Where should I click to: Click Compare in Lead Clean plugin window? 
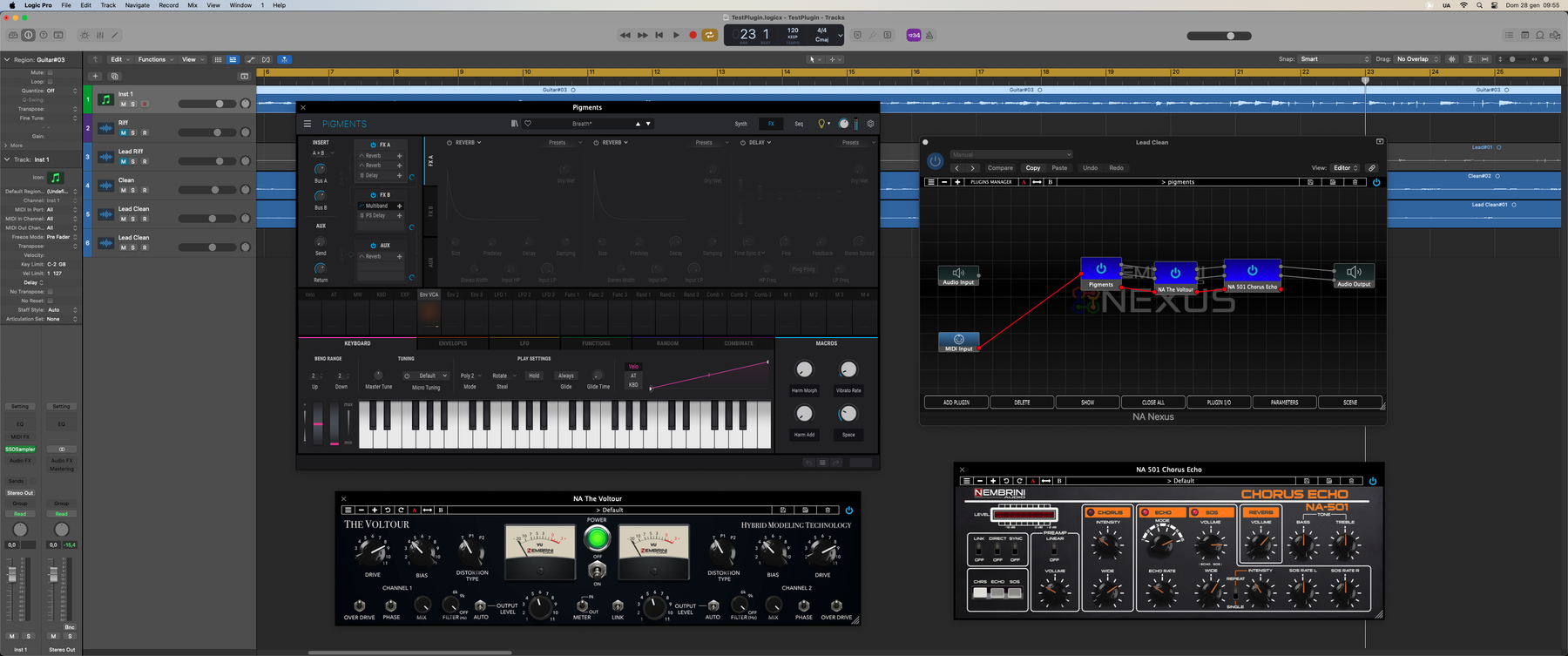(1000, 168)
